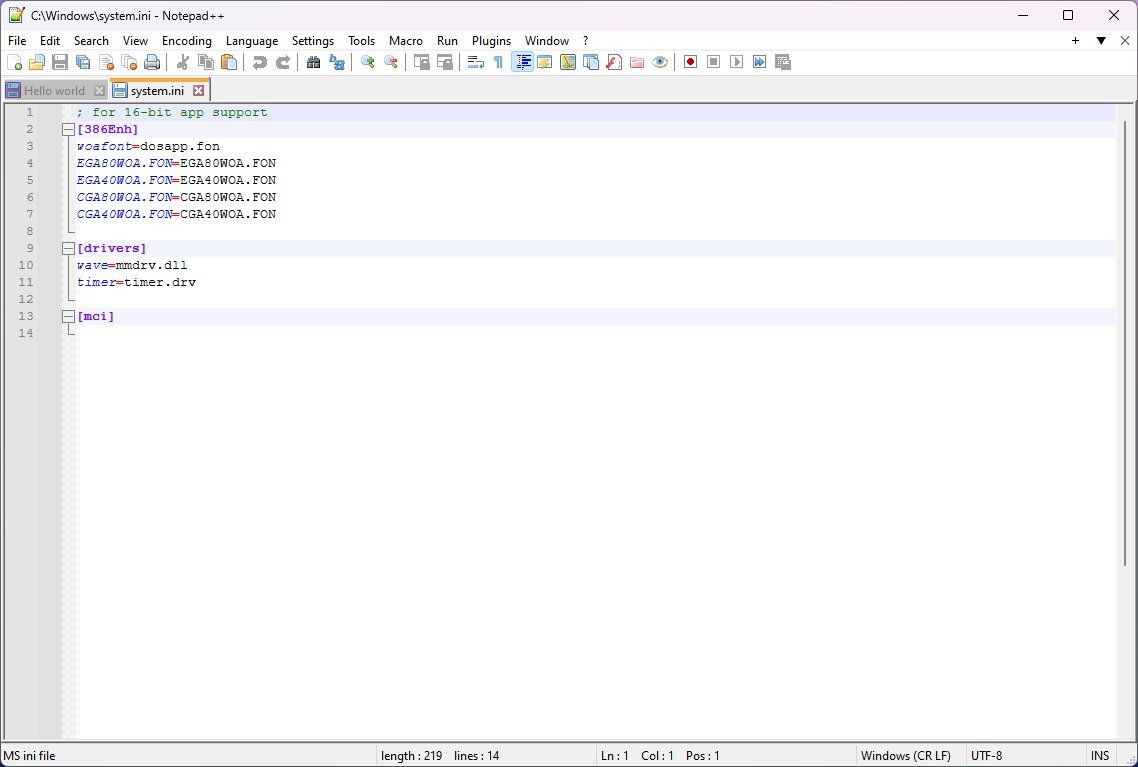Image resolution: width=1138 pixels, height=767 pixels.
Task: Click the vertical scrollbar thumb
Action: [x=1126, y=343]
